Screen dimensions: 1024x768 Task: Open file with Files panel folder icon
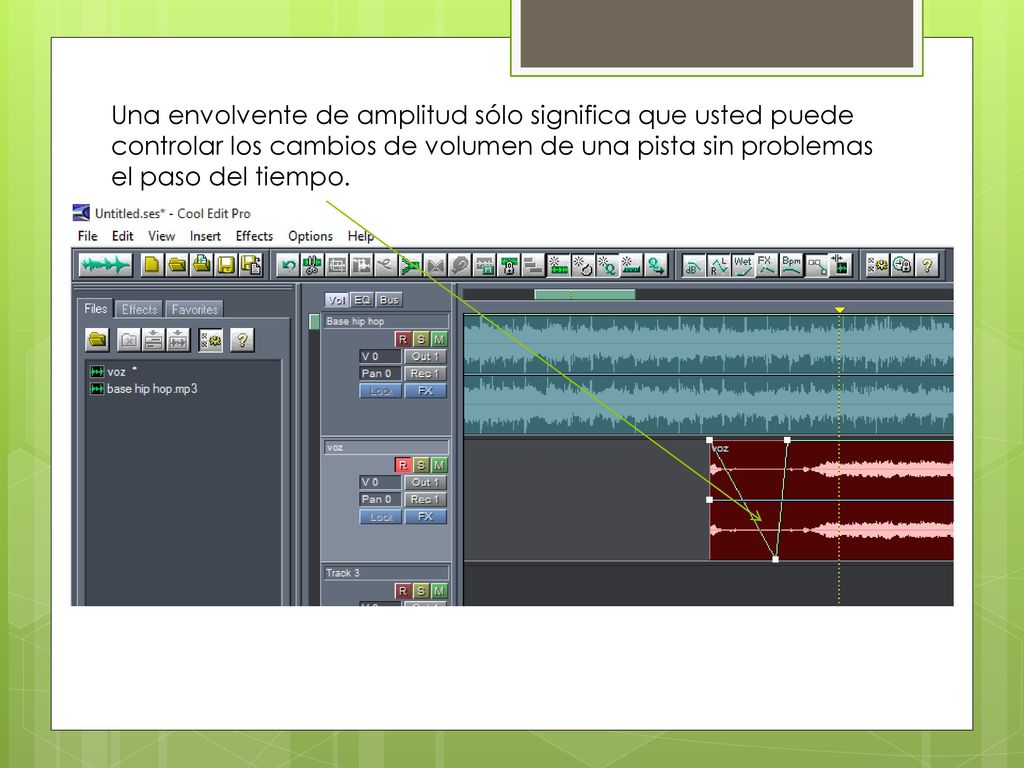point(97,340)
